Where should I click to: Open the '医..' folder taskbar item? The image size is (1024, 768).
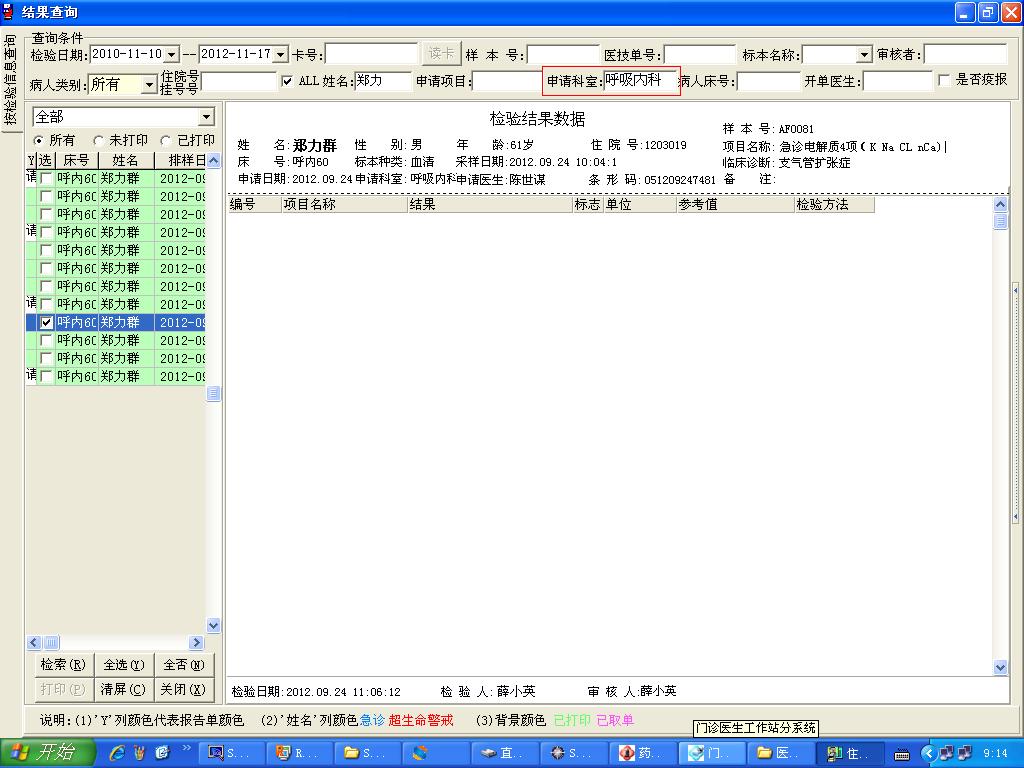tap(779, 753)
